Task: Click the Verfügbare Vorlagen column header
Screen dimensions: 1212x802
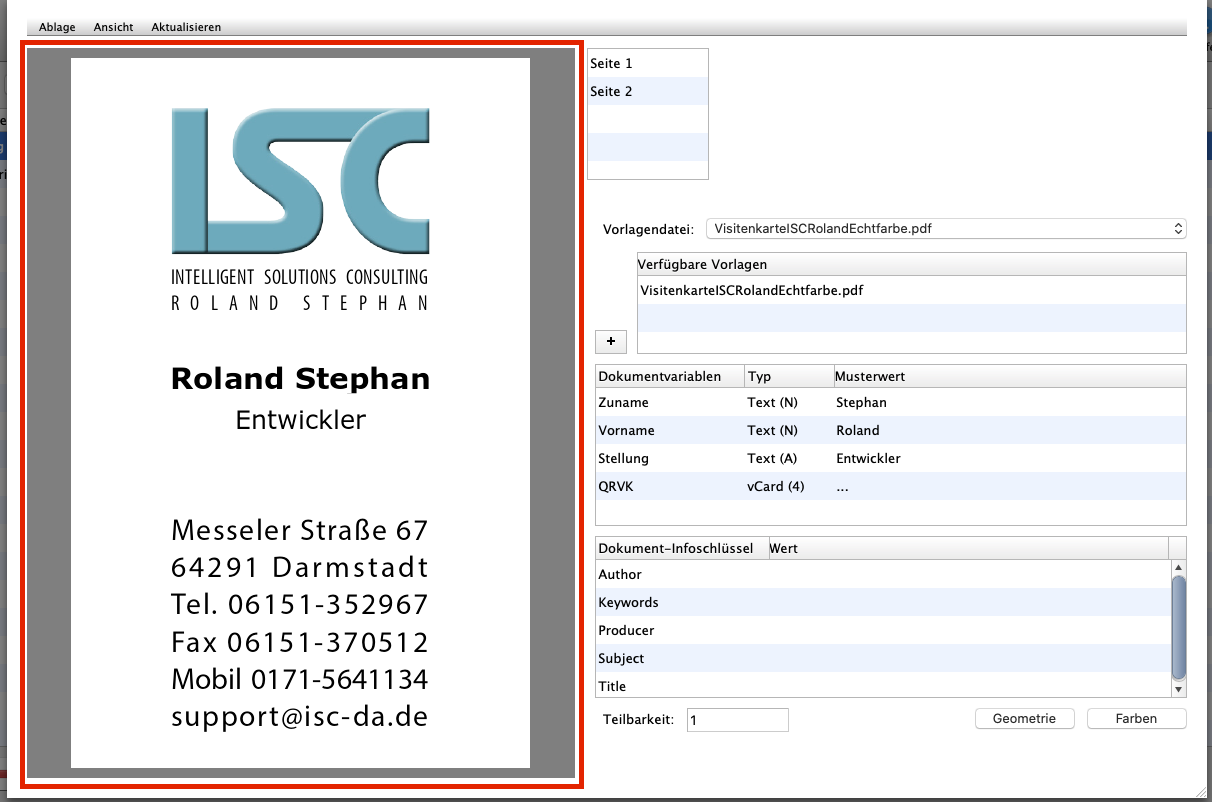Action: click(911, 264)
